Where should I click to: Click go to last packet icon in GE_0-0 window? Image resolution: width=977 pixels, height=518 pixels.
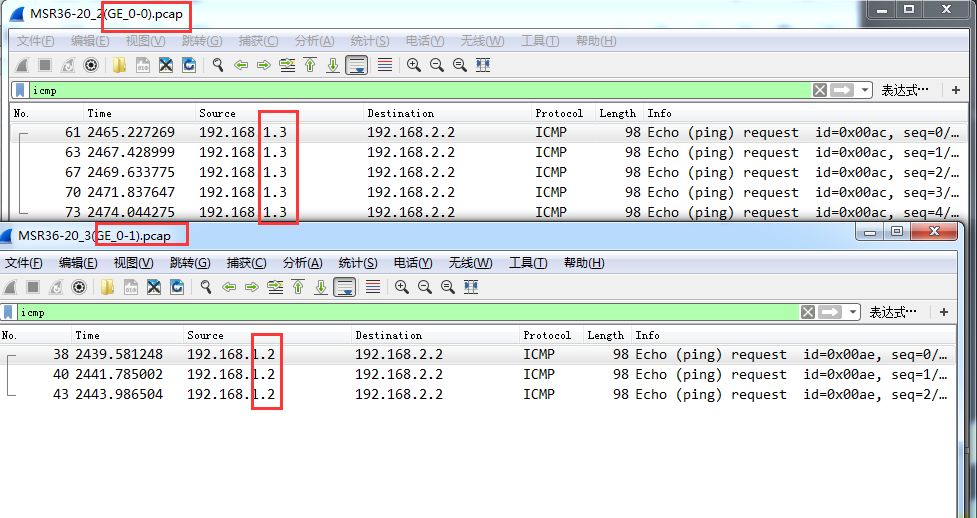(x=333, y=65)
